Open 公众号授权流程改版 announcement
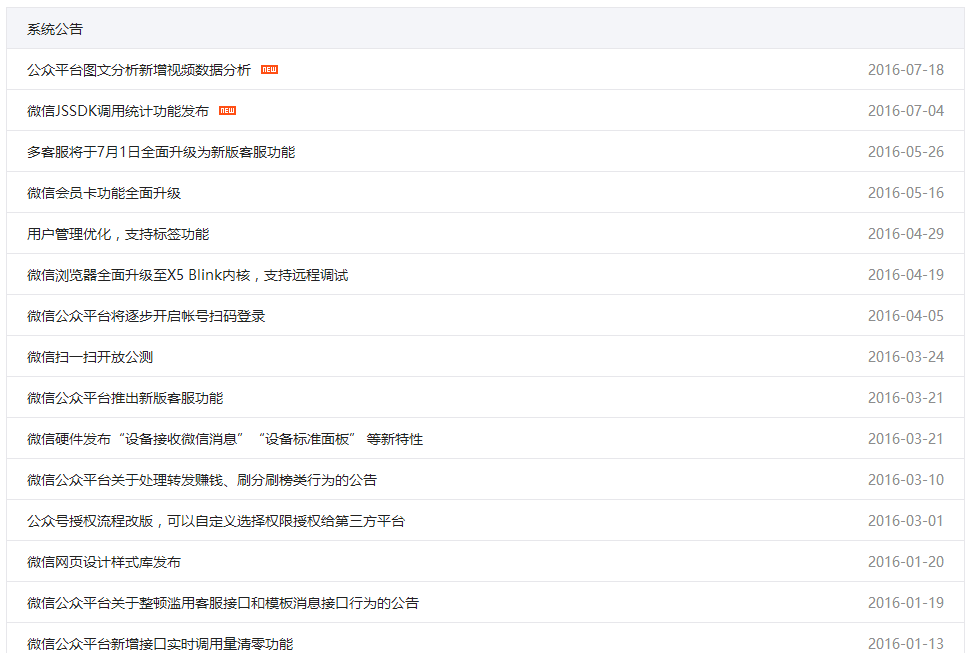 pos(216,521)
